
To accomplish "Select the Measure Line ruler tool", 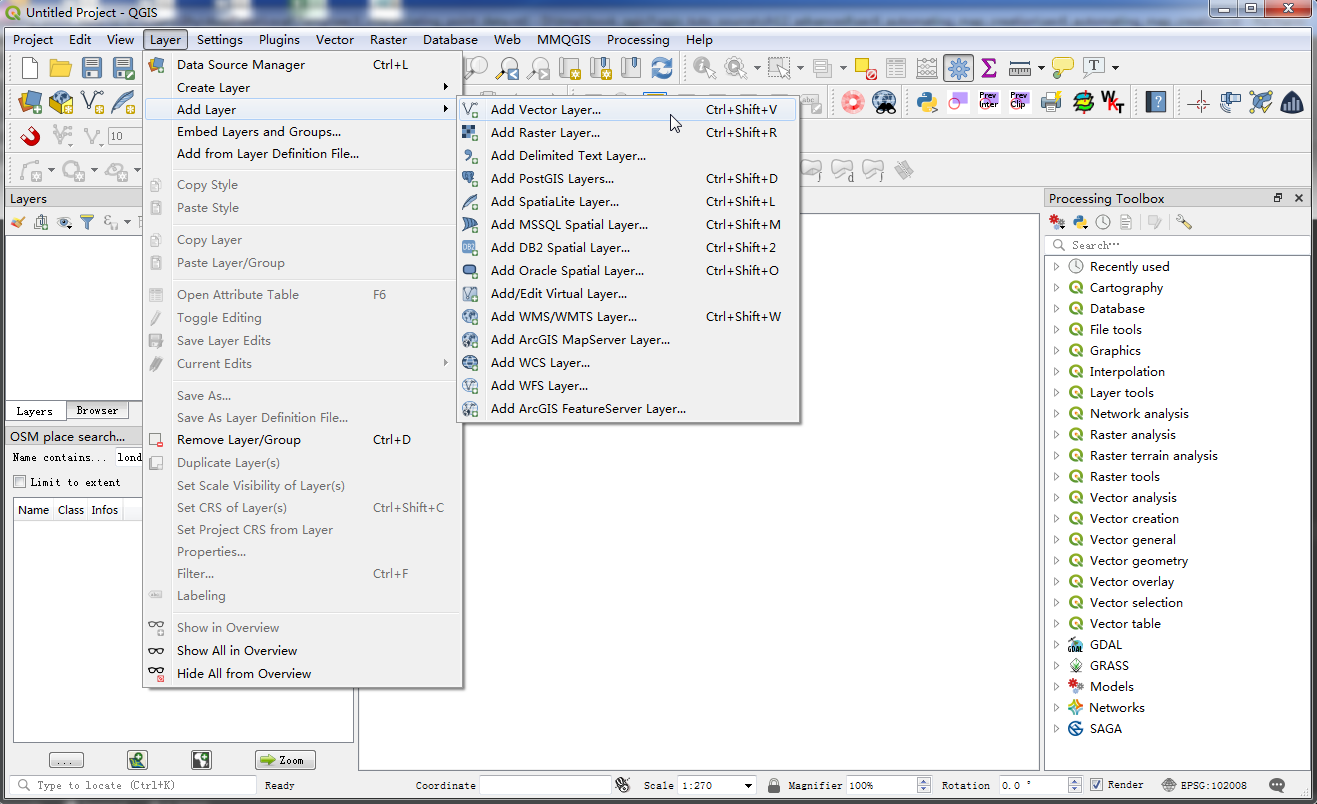I will 1020,68.
